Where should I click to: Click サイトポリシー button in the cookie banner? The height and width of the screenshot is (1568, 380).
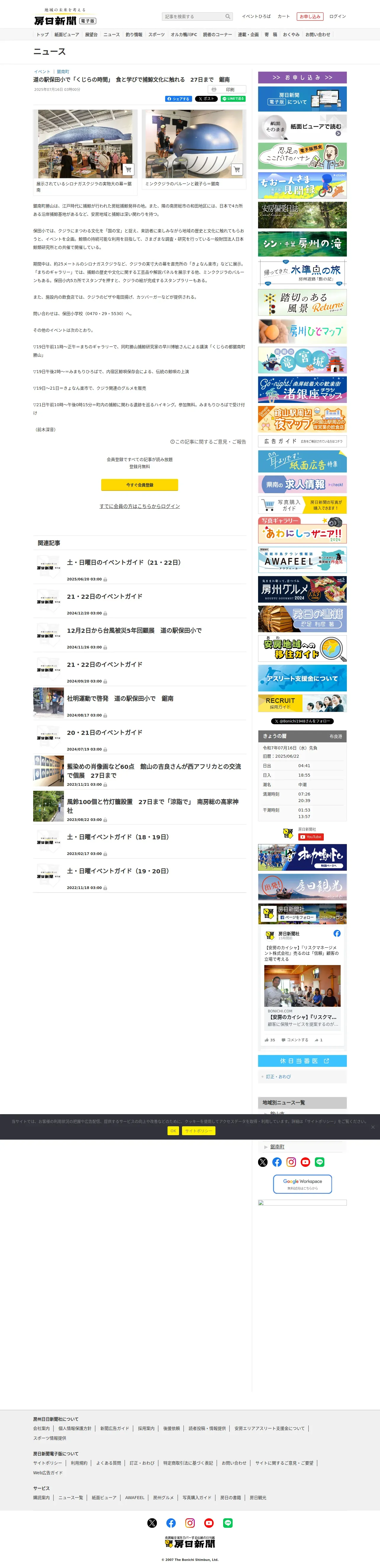click(x=199, y=1130)
